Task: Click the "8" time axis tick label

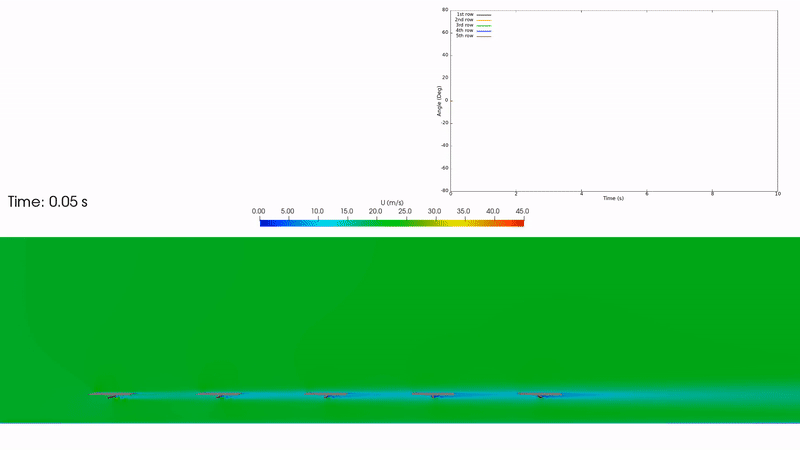Action: click(x=712, y=194)
